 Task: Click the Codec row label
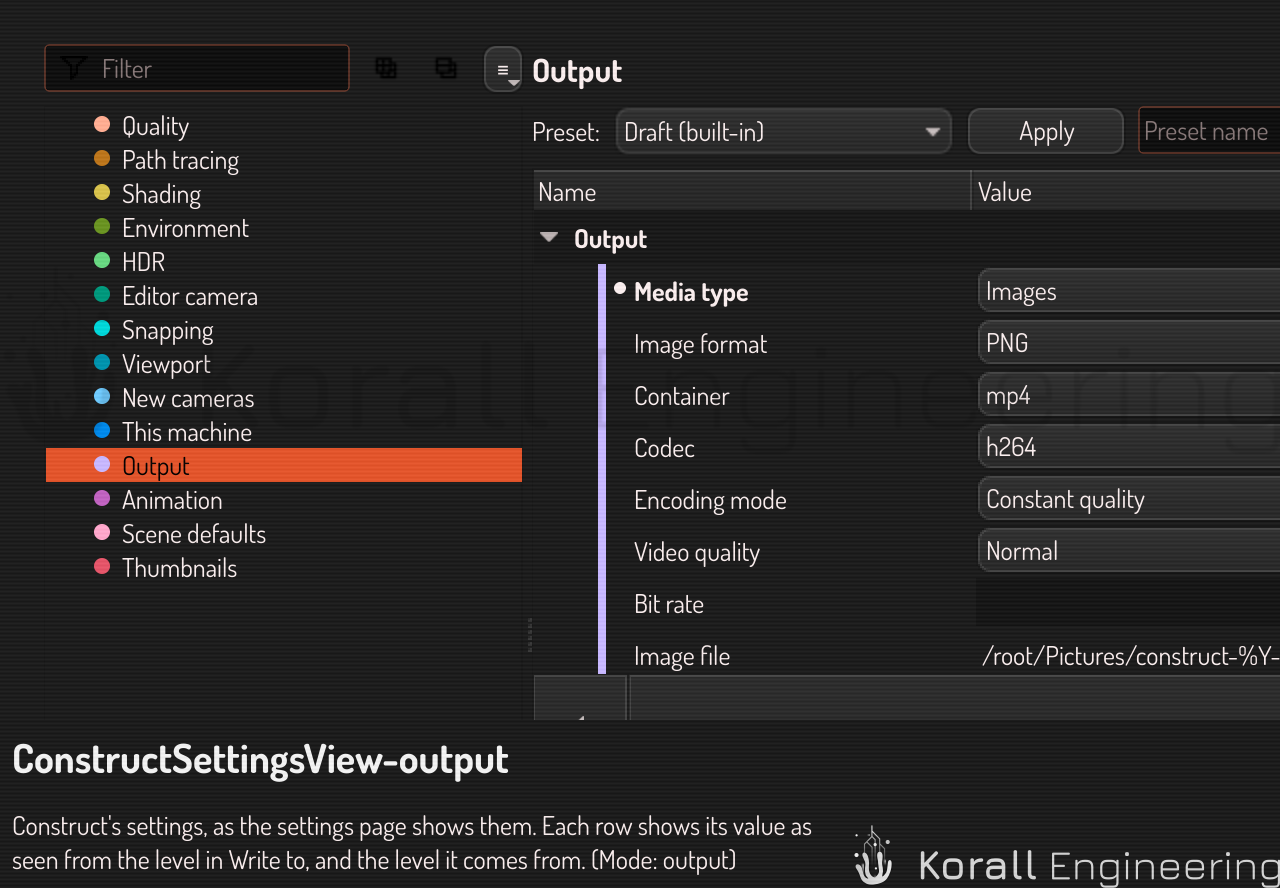664,449
